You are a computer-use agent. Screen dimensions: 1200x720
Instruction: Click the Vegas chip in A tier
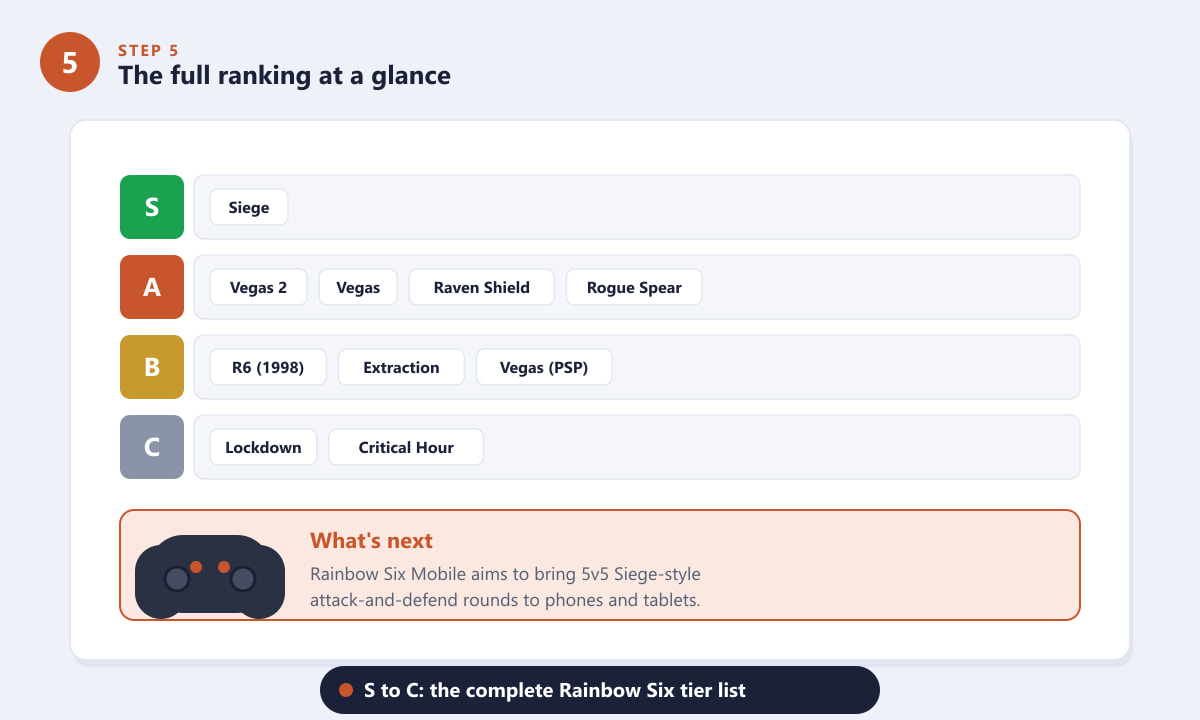(358, 287)
